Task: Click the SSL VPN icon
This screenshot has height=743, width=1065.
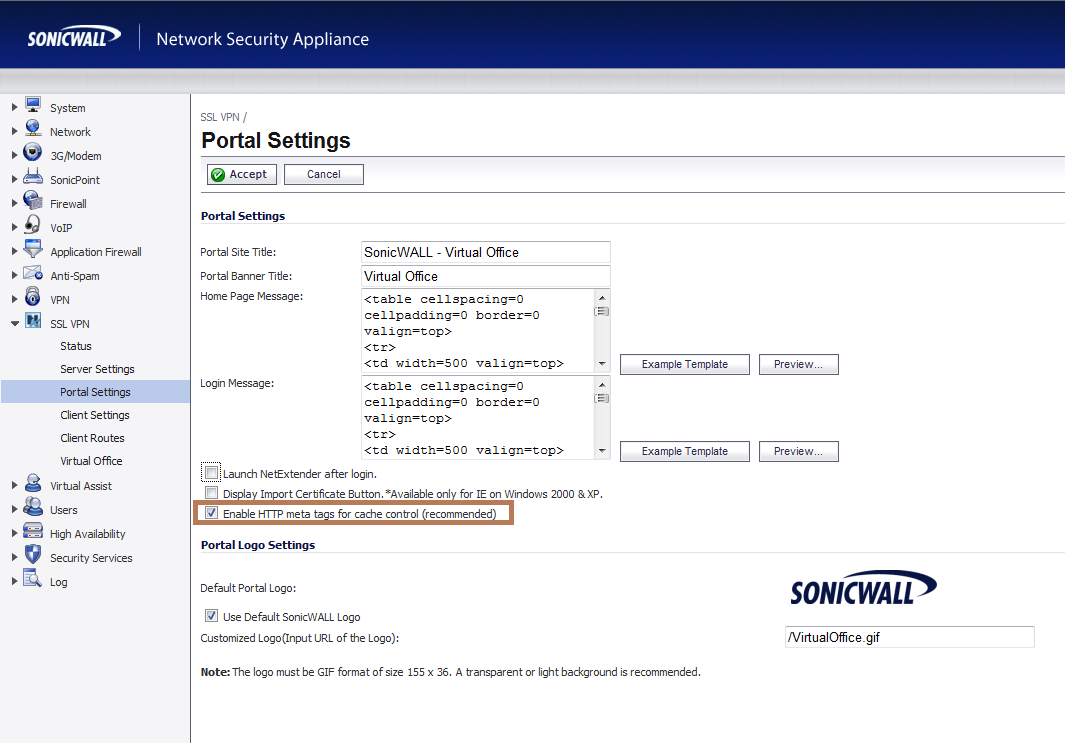Action: pyautogui.click(x=33, y=321)
